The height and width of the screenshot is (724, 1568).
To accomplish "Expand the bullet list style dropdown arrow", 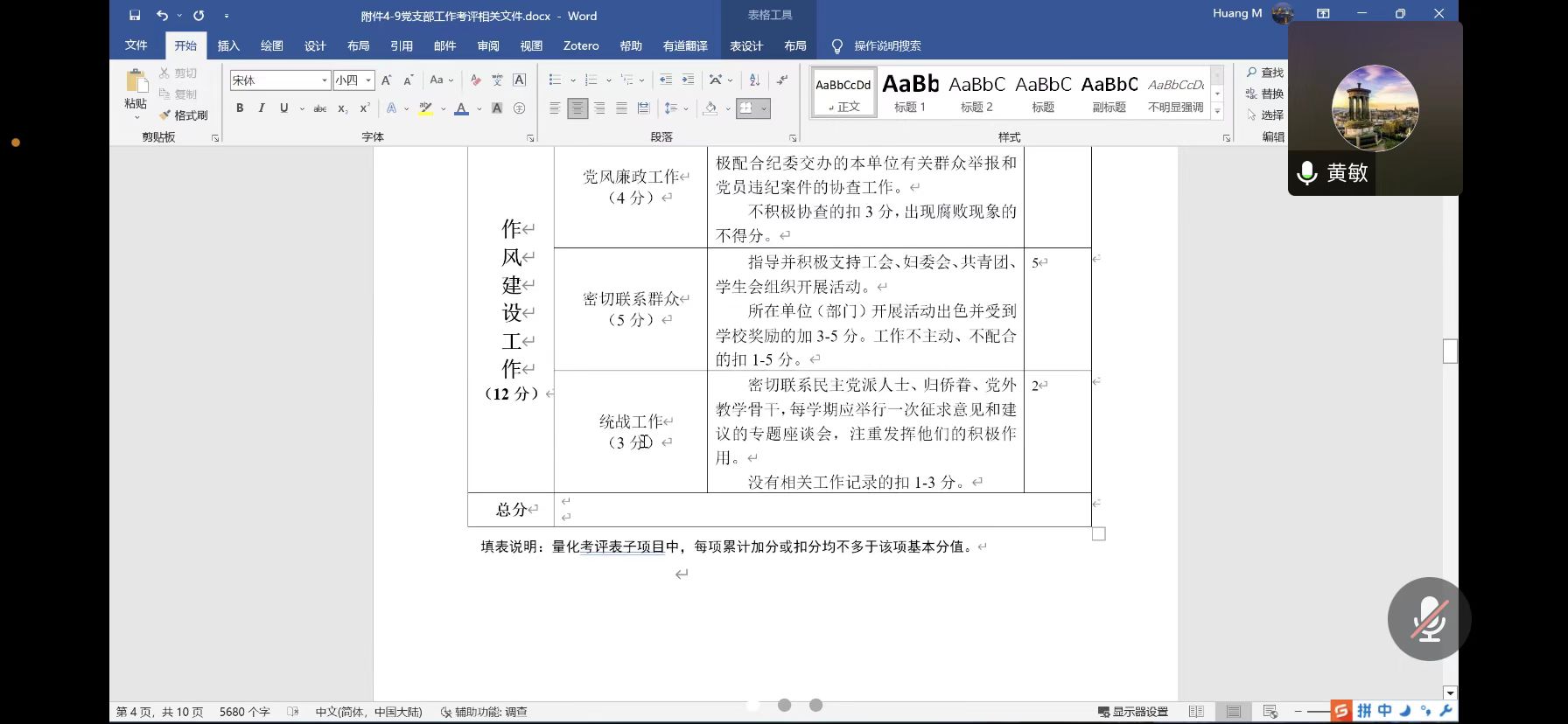I will pos(573,80).
